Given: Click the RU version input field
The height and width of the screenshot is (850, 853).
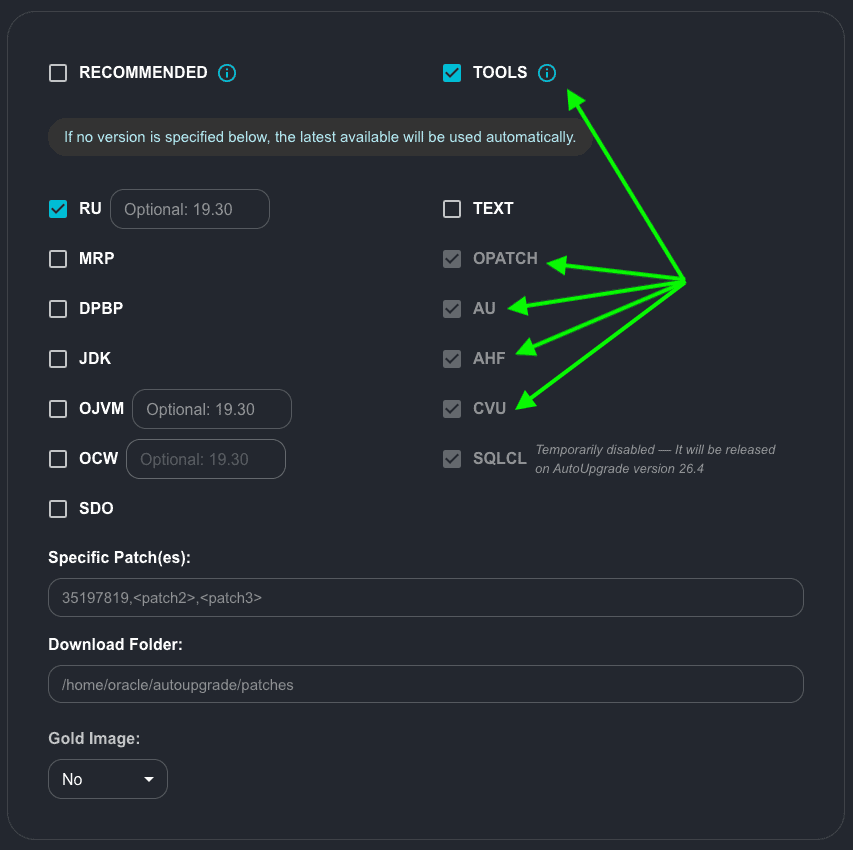Looking at the screenshot, I should click(x=189, y=209).
